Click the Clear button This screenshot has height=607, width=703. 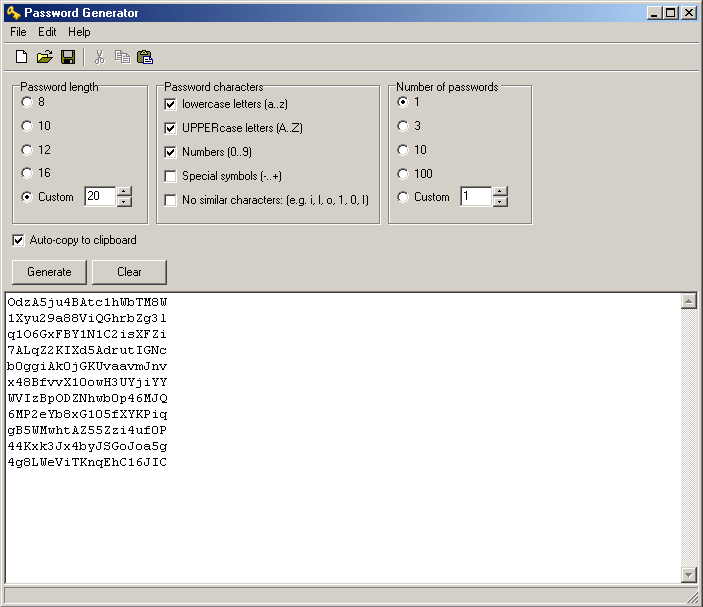[129, 272]
